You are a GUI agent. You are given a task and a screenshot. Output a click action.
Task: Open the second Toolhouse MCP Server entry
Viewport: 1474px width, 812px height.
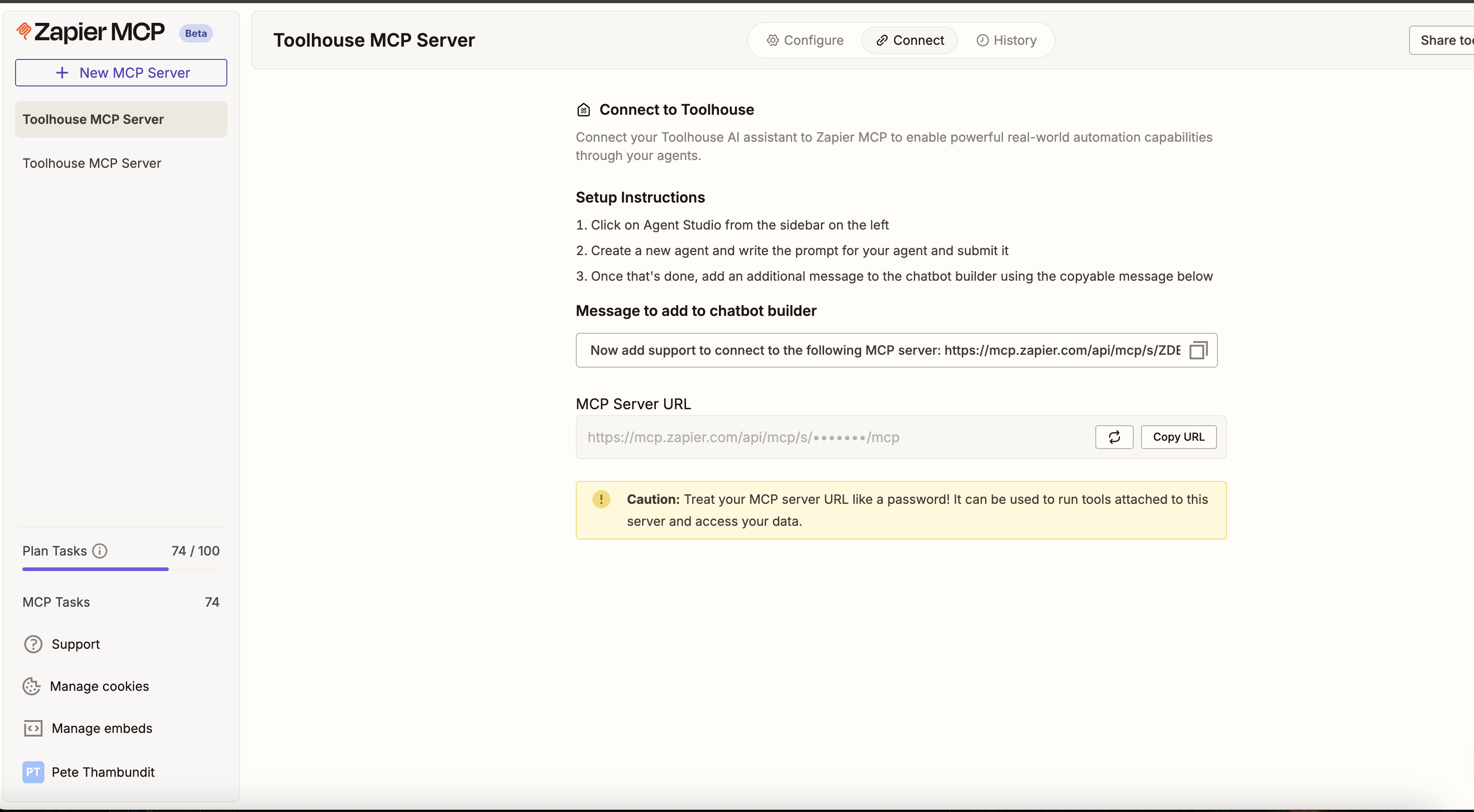click(92, 163)
